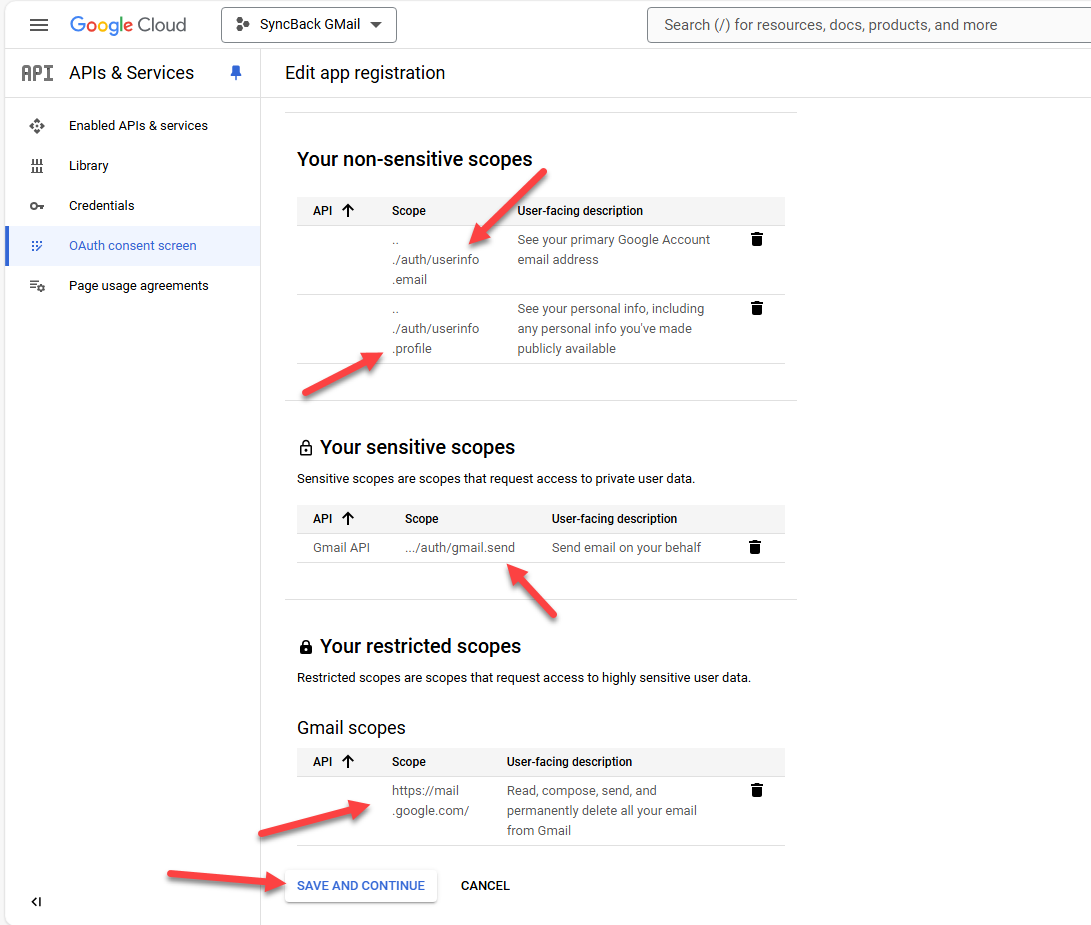Image resolution: width=1091 pixels, height=925 pixels.
Task: Click the CANCEL button
Action: click(x=485, y=885)
